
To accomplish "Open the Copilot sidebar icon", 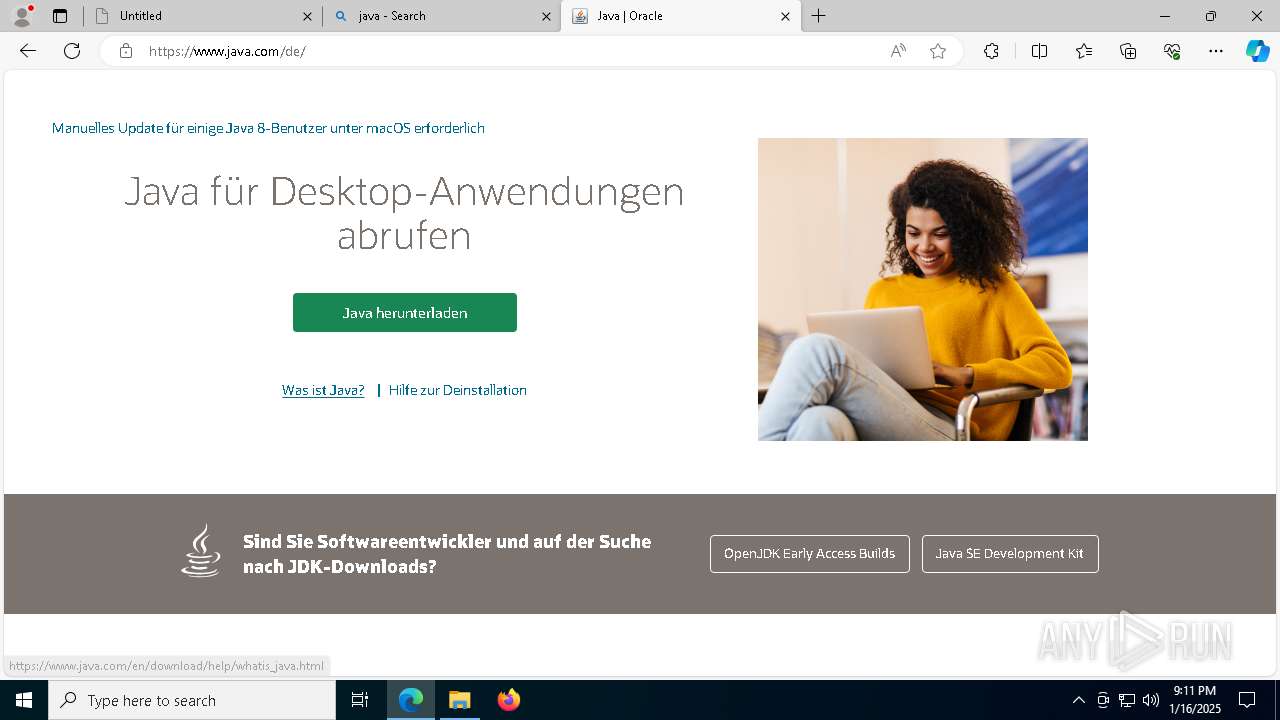I will [x=1257, y=51].
